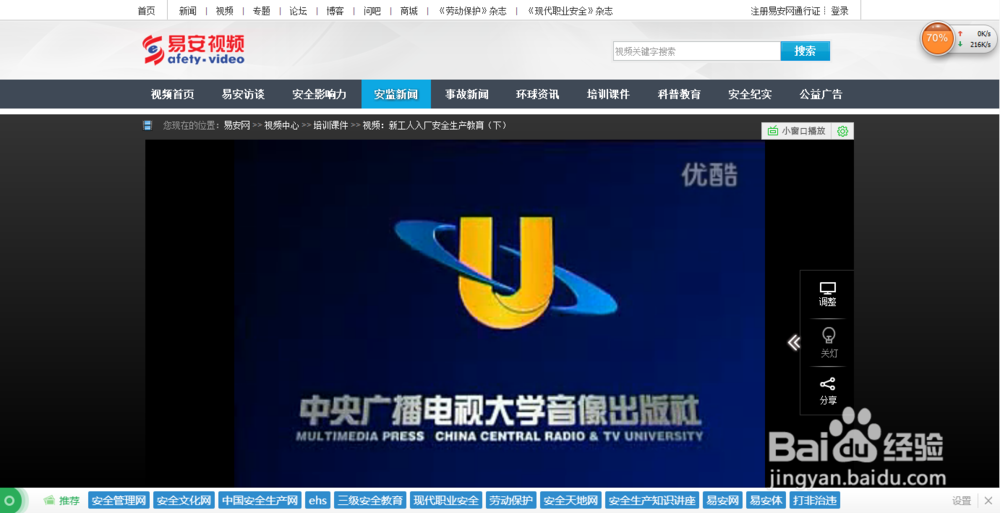The height and width of the screenshot is (513, 1000).
Task: Select the 安监新闻 nav tab
Action: (x=396, y=94)
